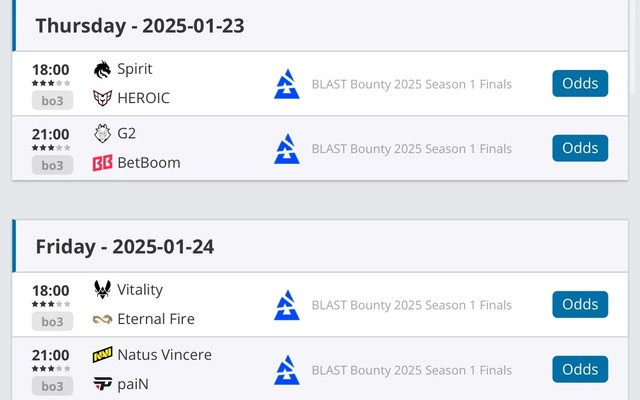
Task: Click BLAST logo in G2 vs BetBoom row
Action: pos(287,148)
